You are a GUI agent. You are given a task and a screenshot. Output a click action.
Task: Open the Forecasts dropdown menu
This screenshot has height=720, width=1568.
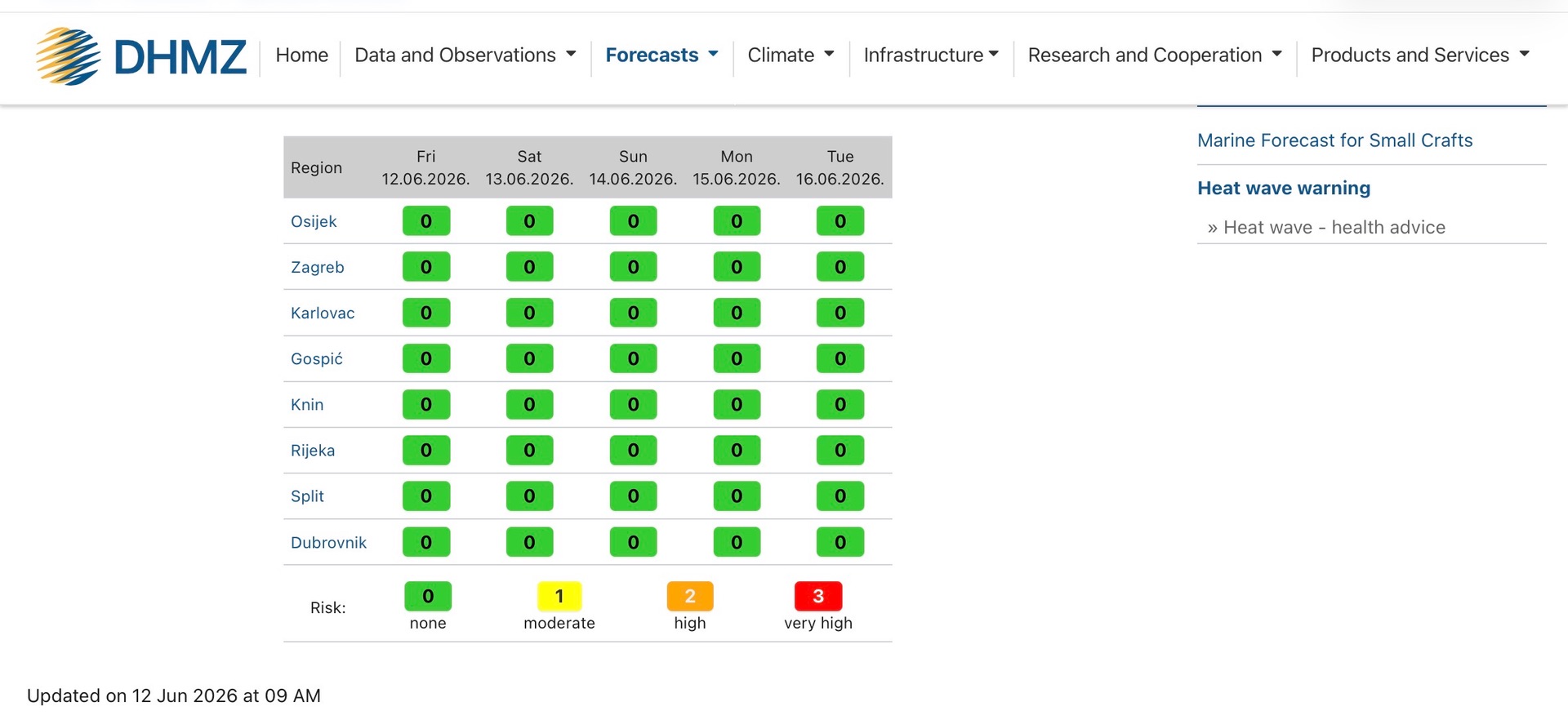pyautogui.click(x=661, y=55)
